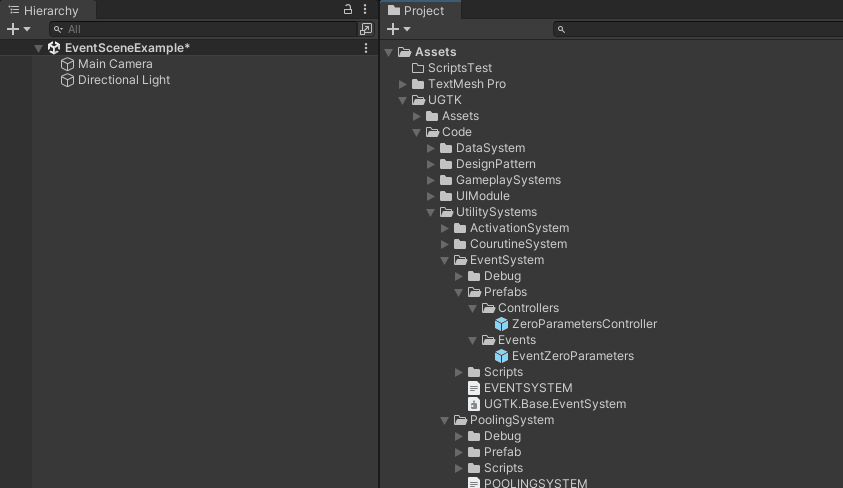The width and height of the screenshot is (843, 488).
Task: Click the CourutineSystem folder icon
Action: [x=460, y=244]
